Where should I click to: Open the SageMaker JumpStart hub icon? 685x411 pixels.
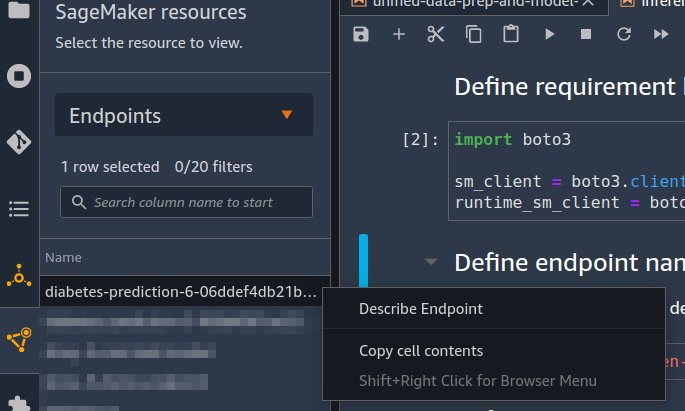tap(19, 276)
